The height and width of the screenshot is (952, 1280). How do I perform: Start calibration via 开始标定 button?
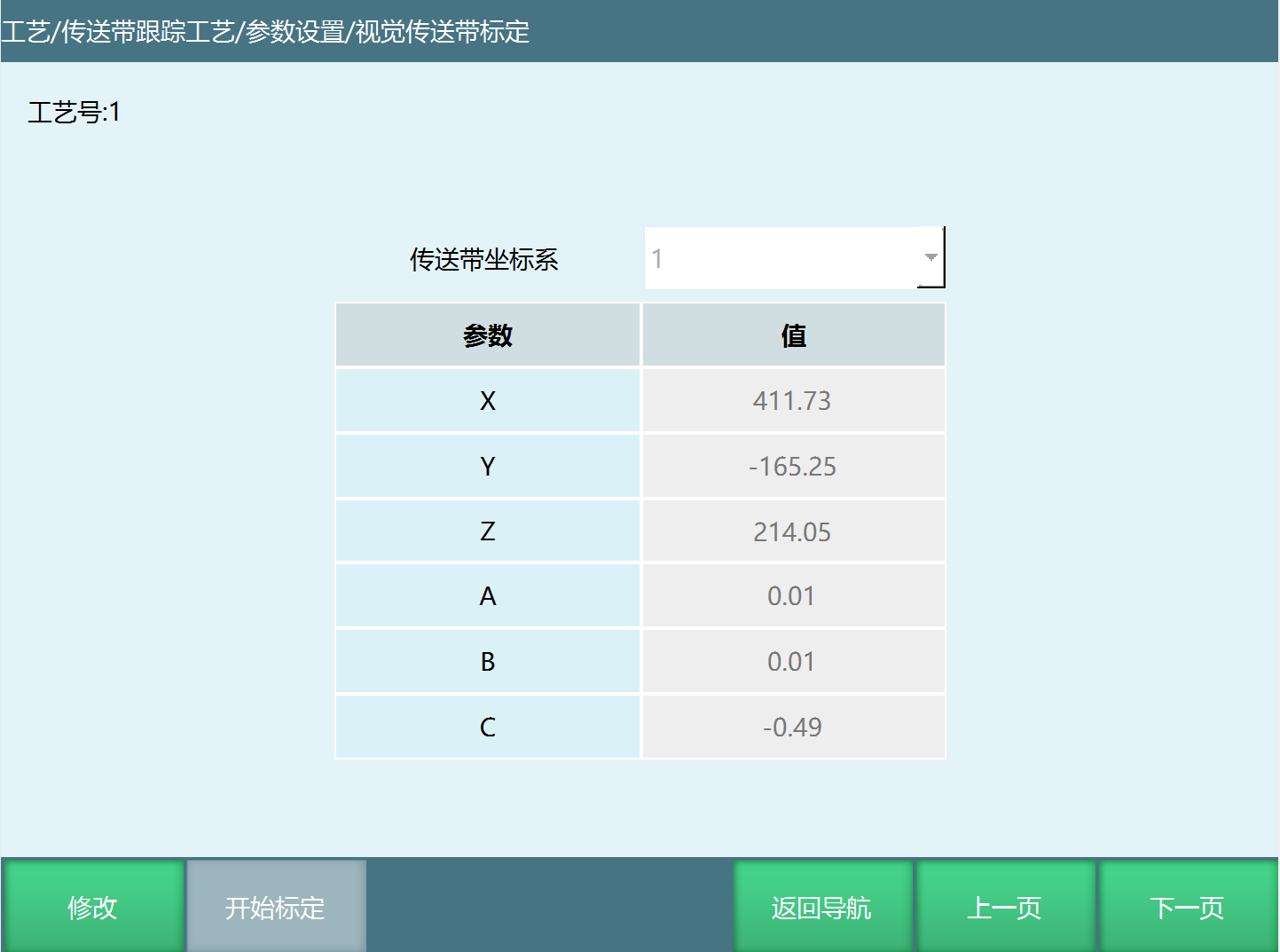[275, 906]
